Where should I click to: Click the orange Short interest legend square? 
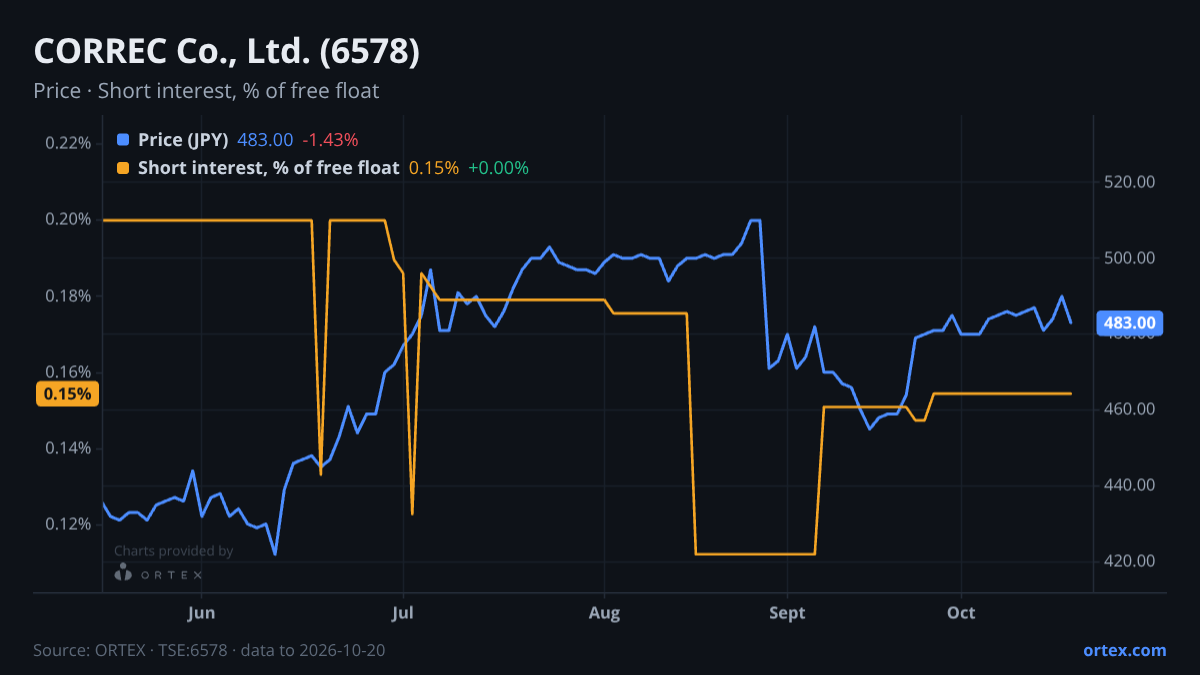(123, 168)
